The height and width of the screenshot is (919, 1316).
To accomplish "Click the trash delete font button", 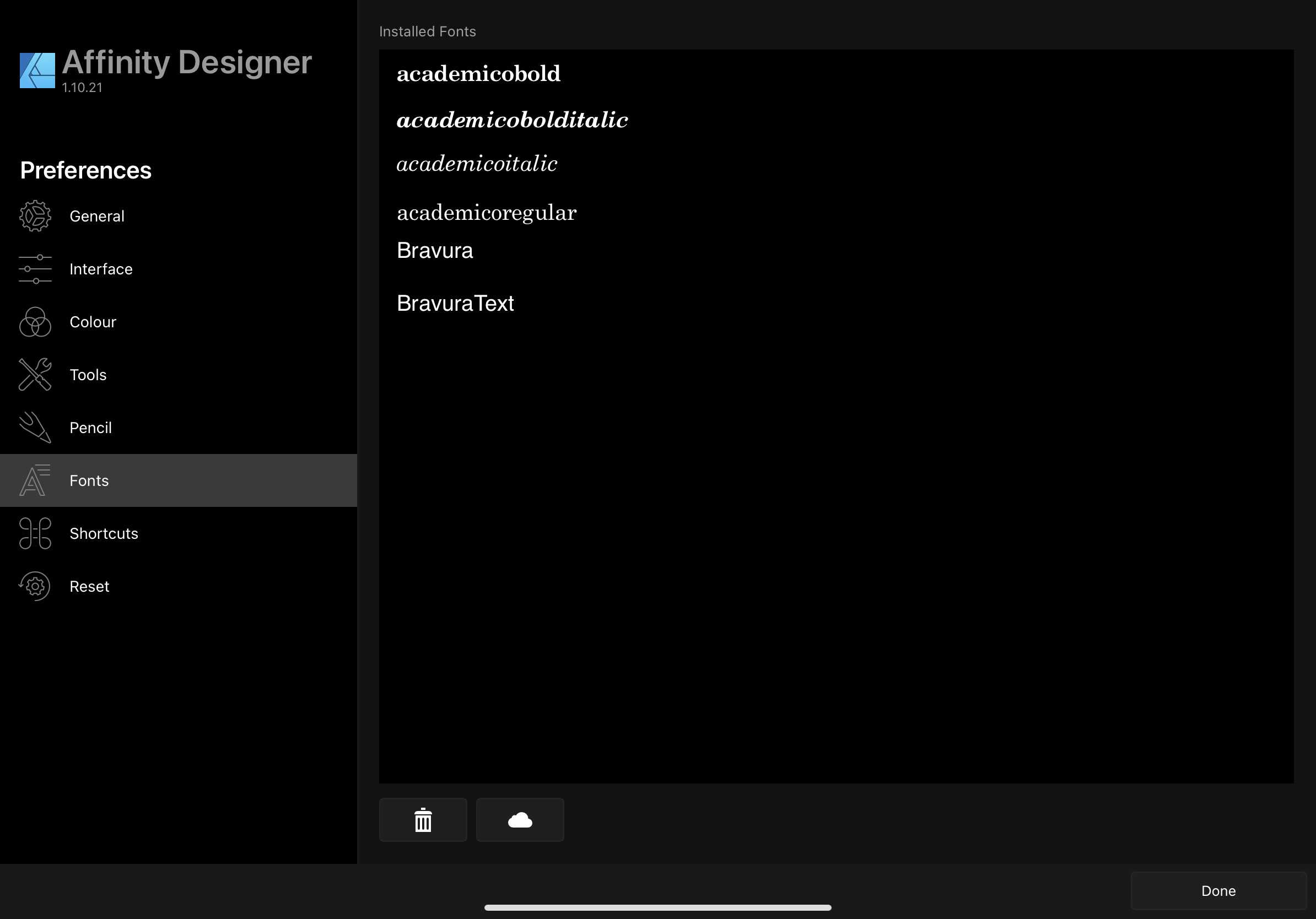I will (423, 820).
